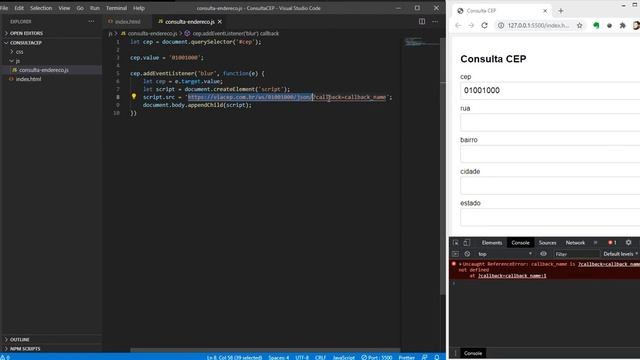This screenshot has height=360, width=640.
Task: Open the Run menu
Action: (x=95, y=8)
